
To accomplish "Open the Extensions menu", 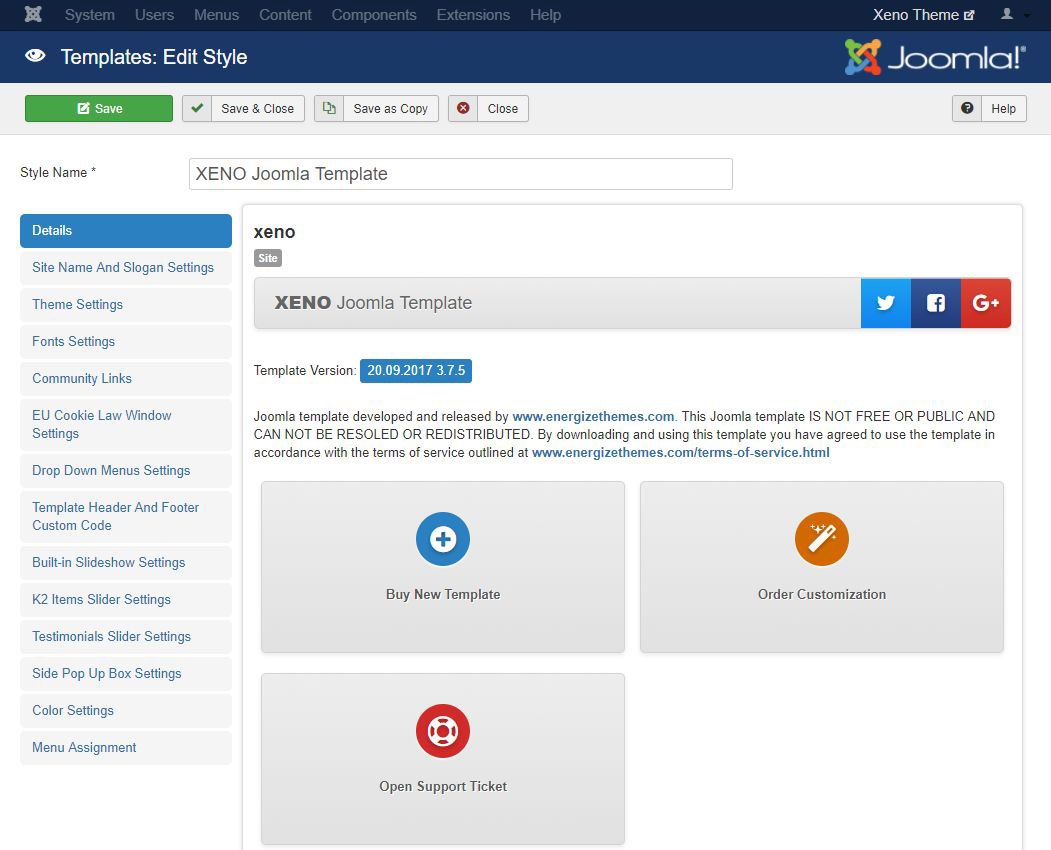I will (x=473, y=15).
